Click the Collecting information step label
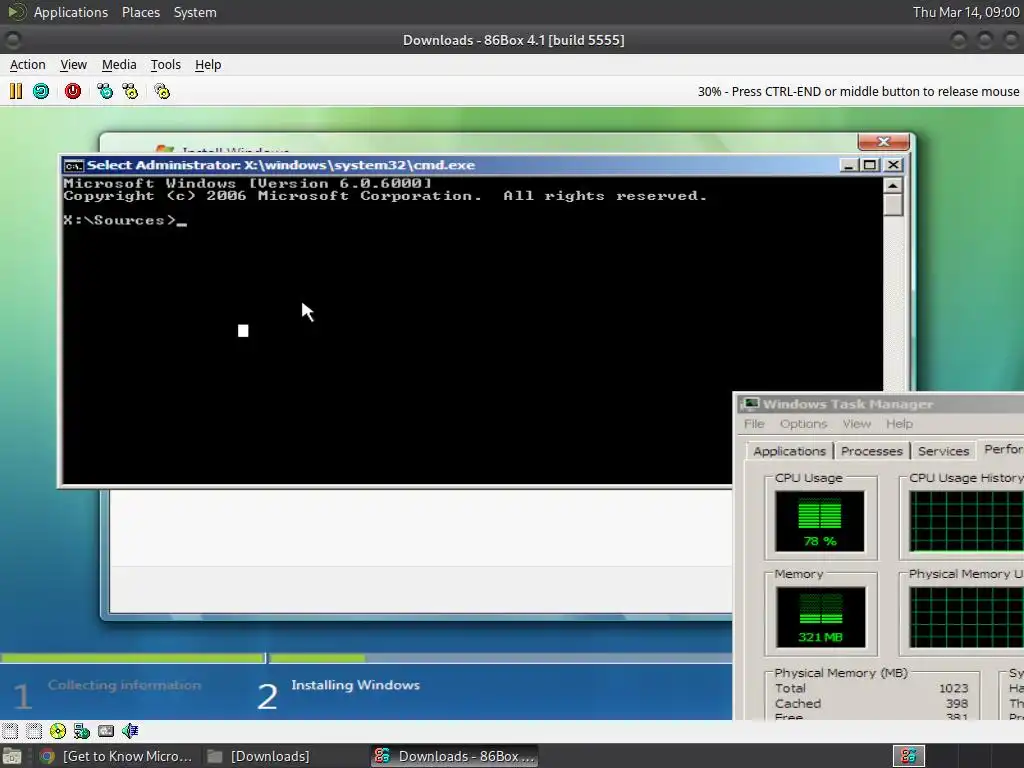 click(x=124, y=685)
